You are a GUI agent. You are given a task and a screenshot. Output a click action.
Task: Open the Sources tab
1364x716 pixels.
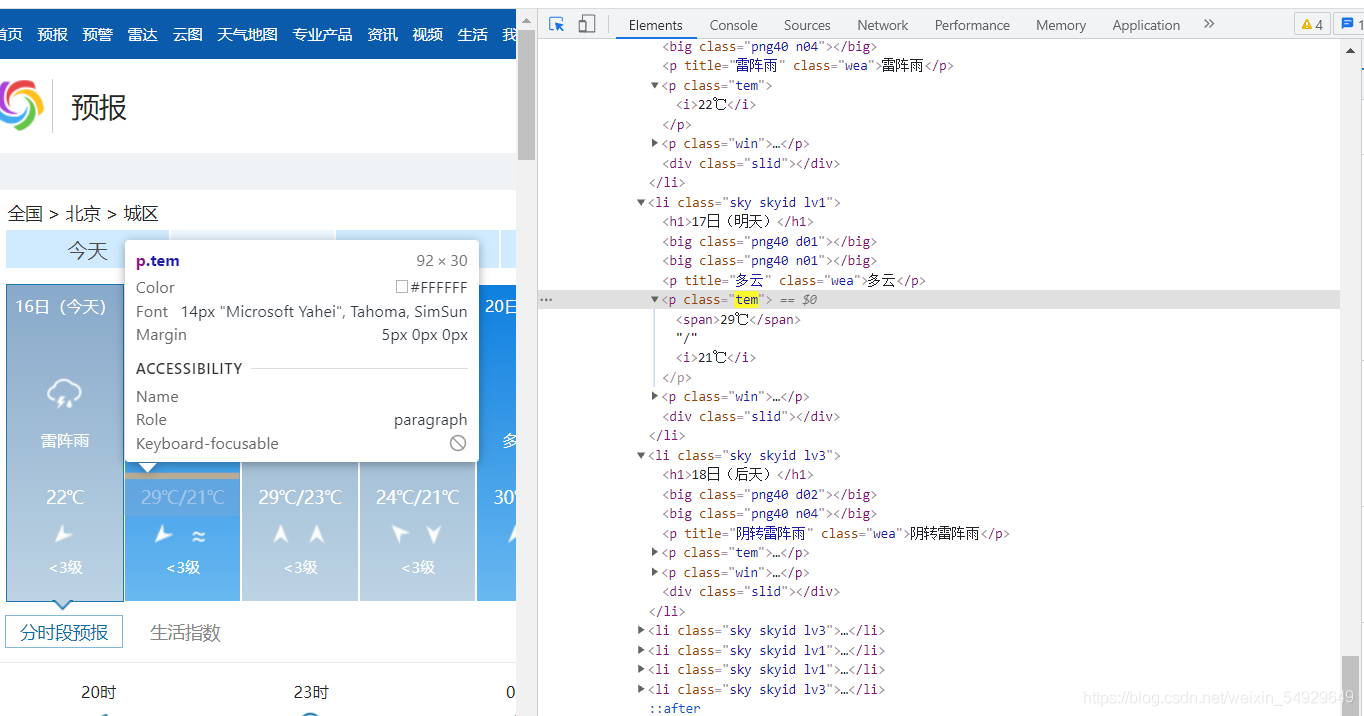807,25
